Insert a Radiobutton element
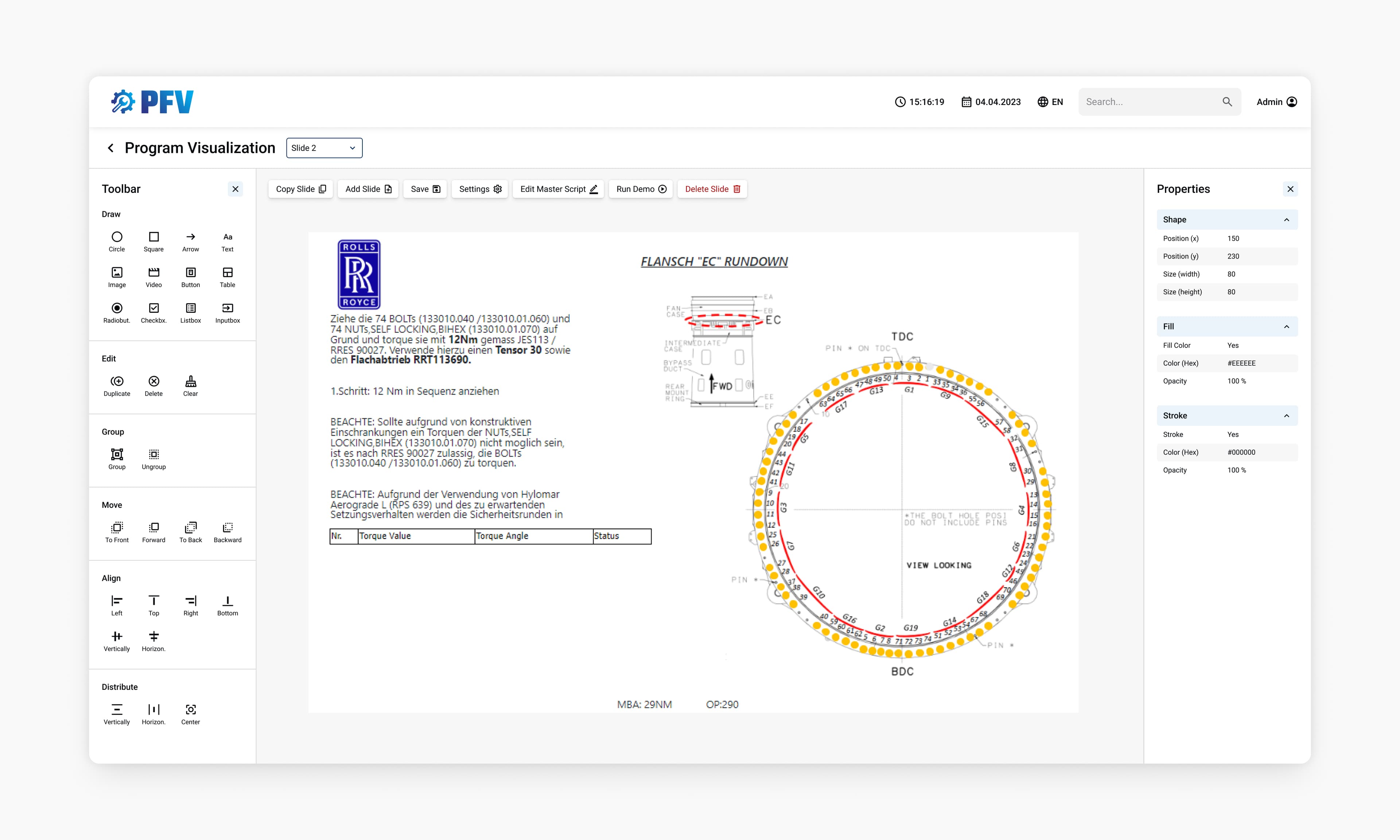 pyautogui.click(x=117, y=313)
